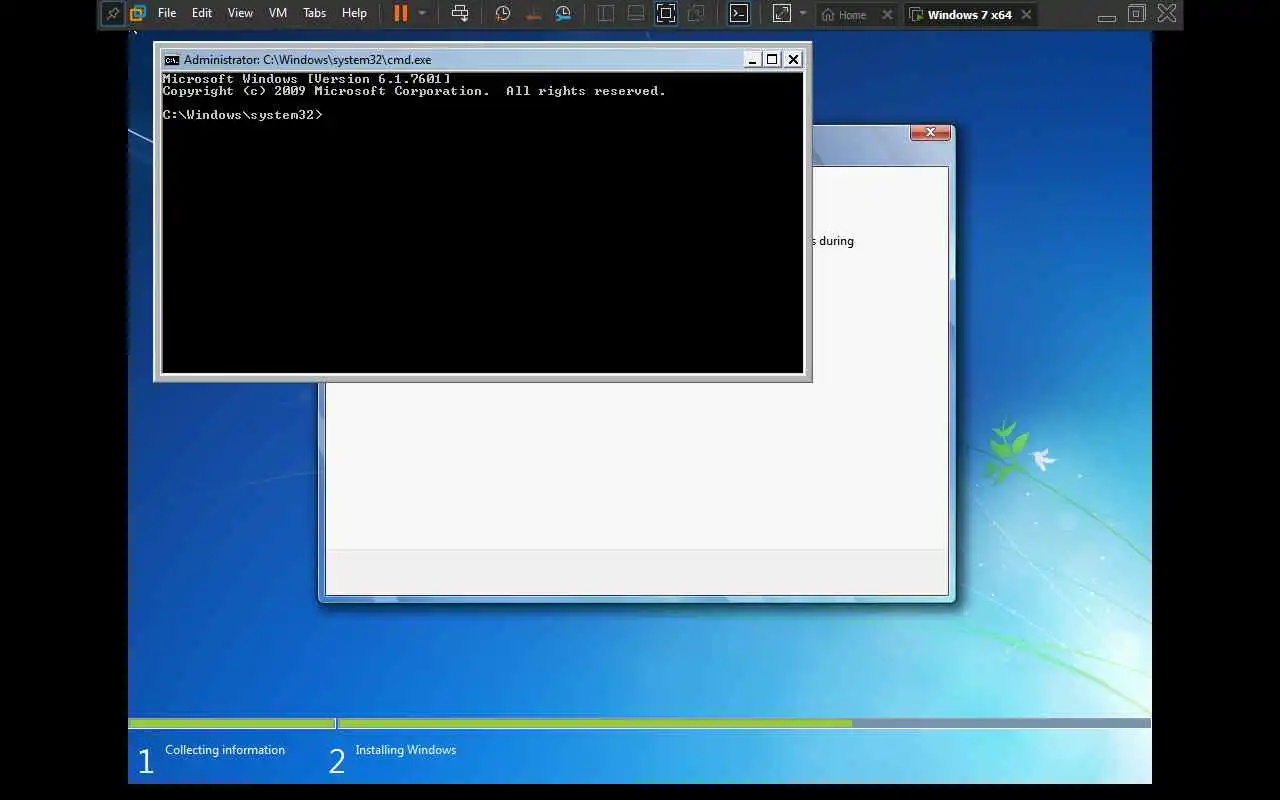The height and width of the screenshot is (800, 1280).
Task: Click at the C:\Windows\system32> prompt line
Action: (x=243, y=115)
